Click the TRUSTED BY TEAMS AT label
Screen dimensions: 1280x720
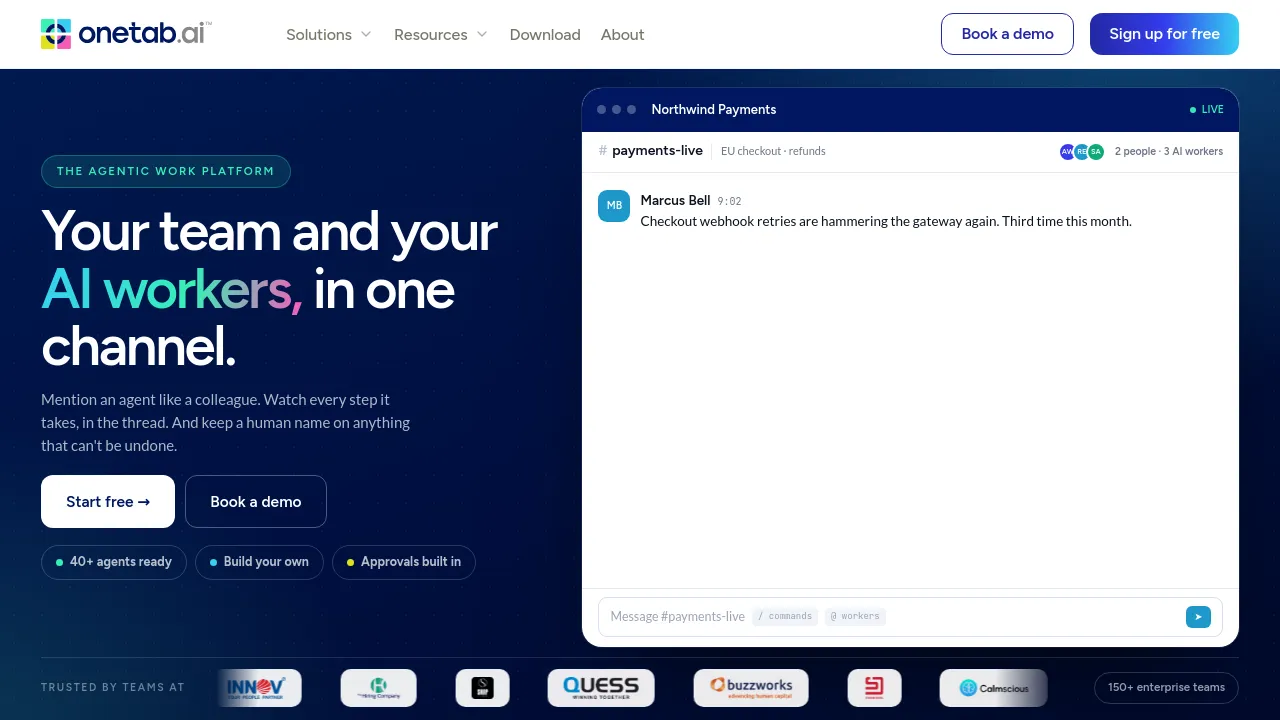point(113,688)
